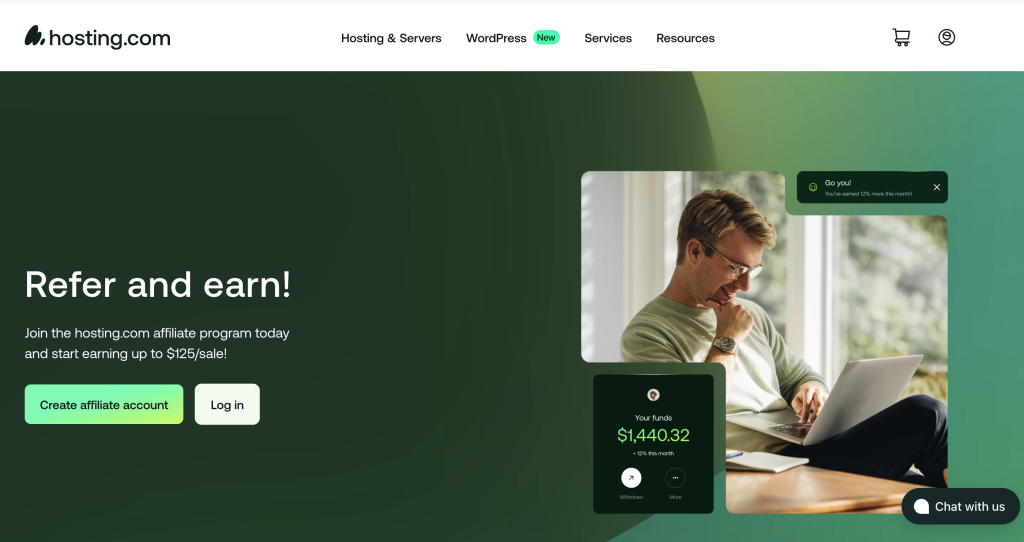Screen dimensions: 1024x542
Task: Click the smiley icon in notification
Action: 813,187
